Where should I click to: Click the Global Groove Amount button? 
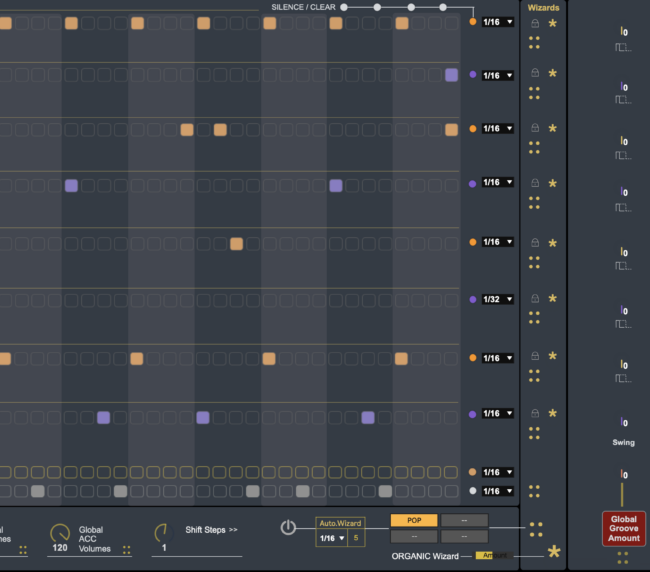pos(623,528)
